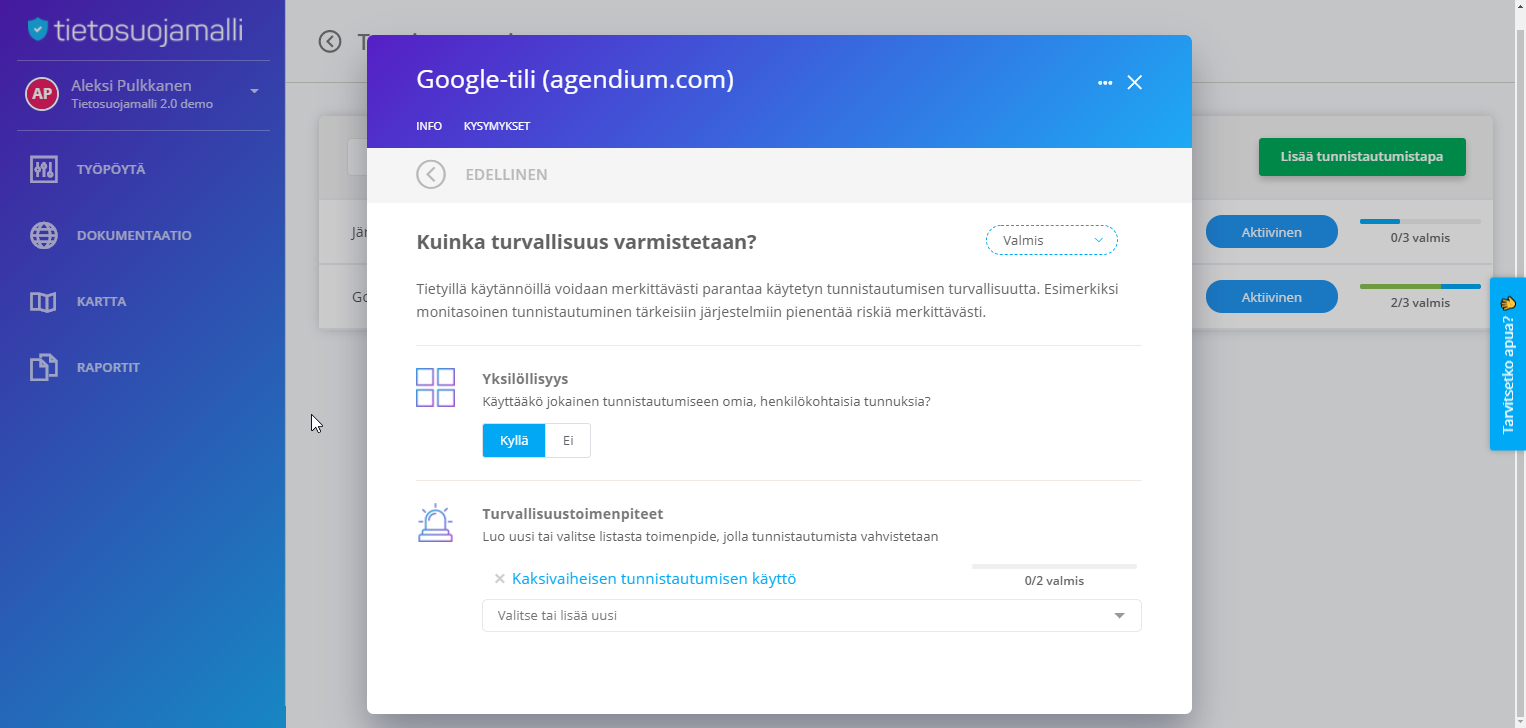Select Ei for Yksilöllisyys

coord(568,441)
